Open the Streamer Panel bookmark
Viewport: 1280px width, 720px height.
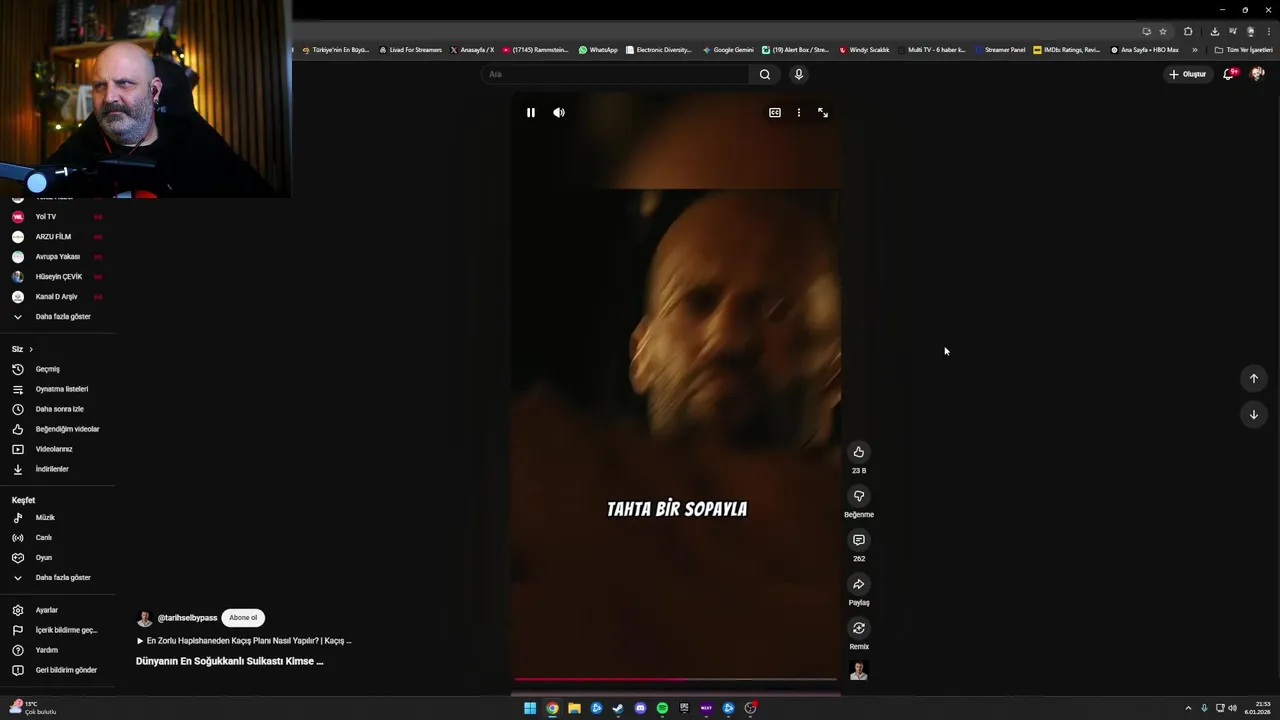pyautogui.click(x=1000, y=49)
